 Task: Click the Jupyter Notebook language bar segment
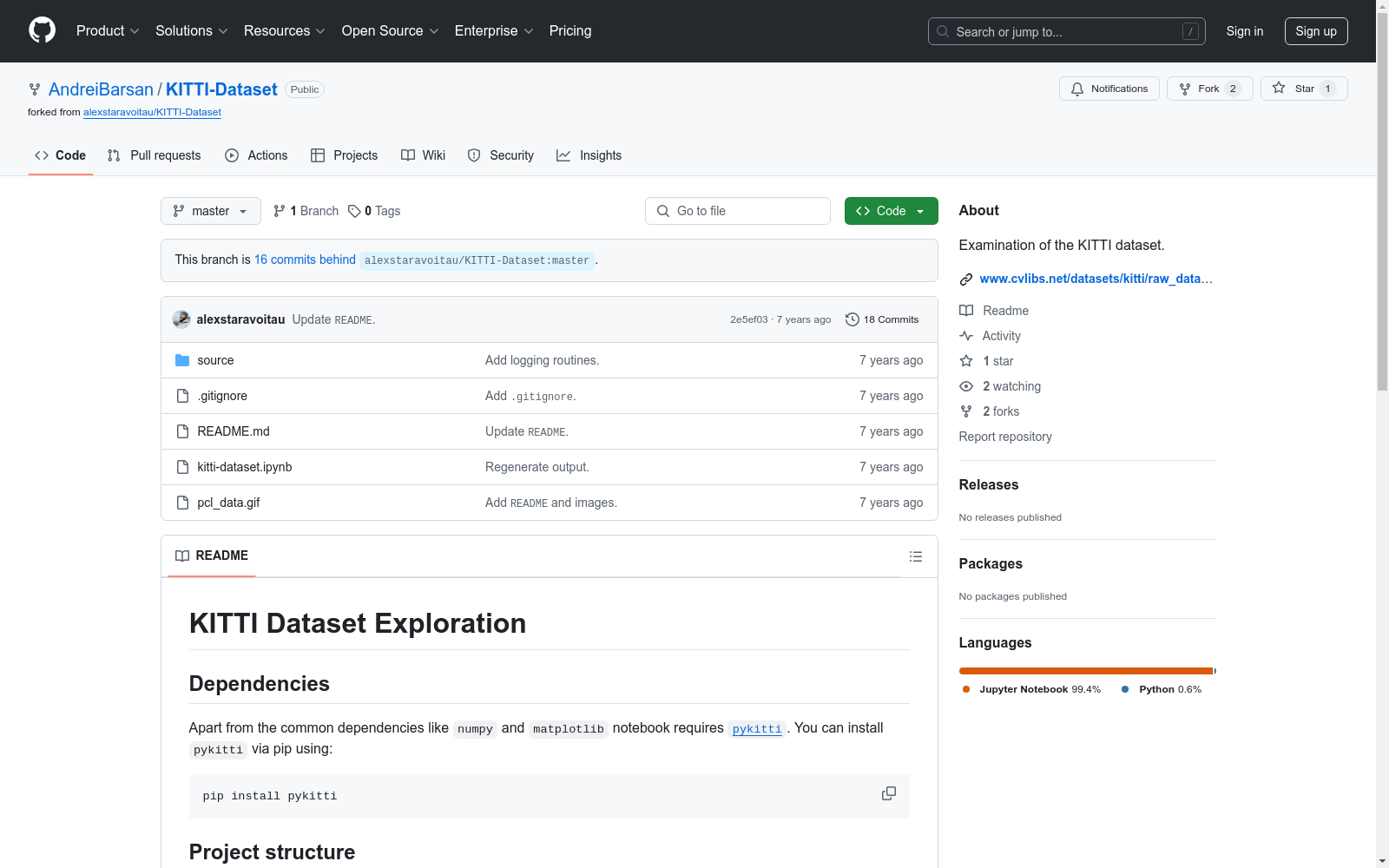coord(1085,671)
